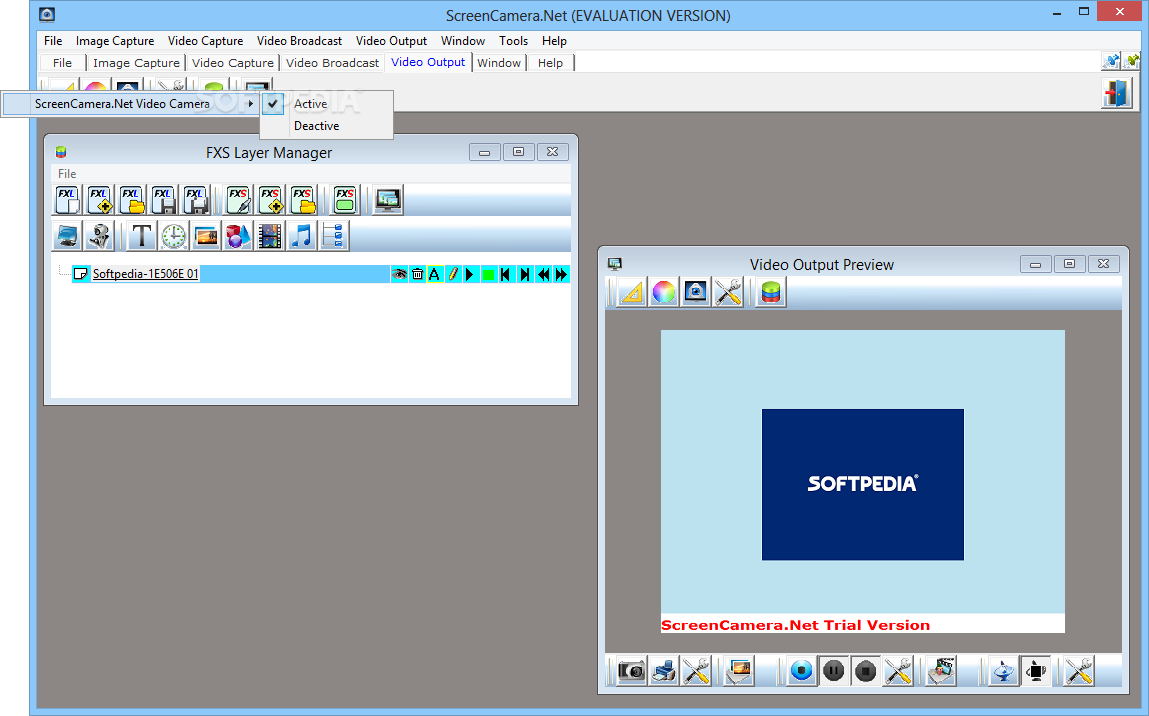Open File menu in FXS Layer Manager

pyautogui.click(x=67, y=174)
